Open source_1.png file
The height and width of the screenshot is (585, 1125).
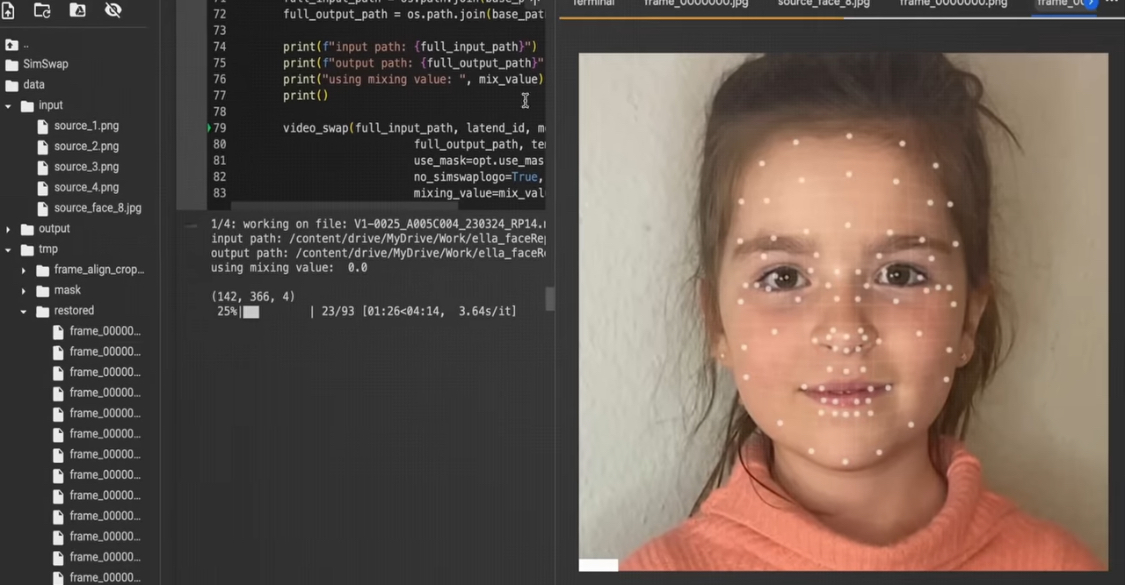coord(86,126)
